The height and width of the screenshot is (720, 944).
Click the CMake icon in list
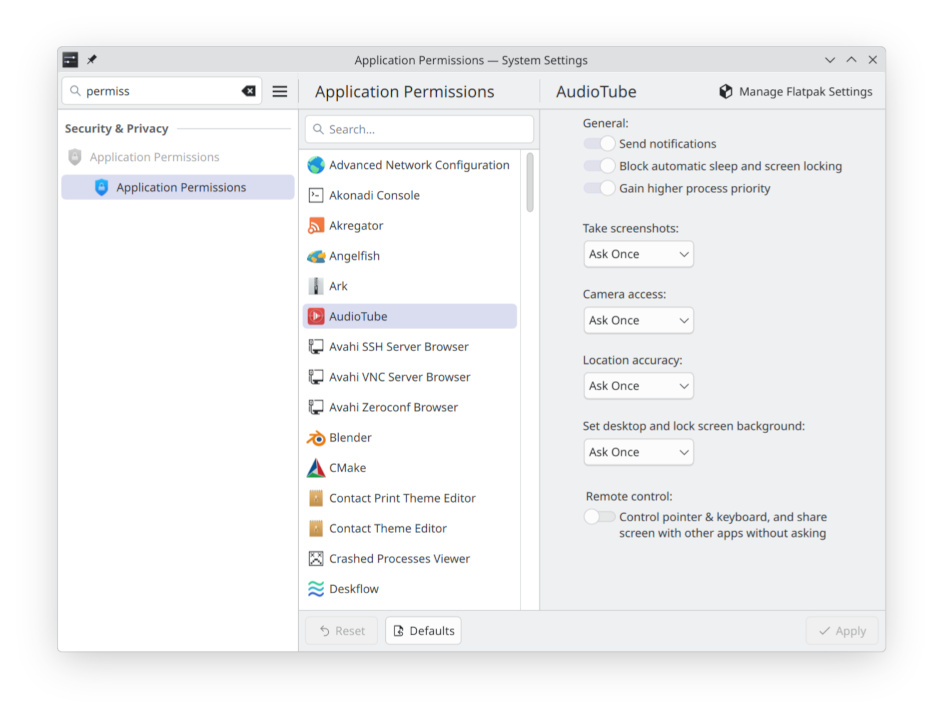click(316, 468)
